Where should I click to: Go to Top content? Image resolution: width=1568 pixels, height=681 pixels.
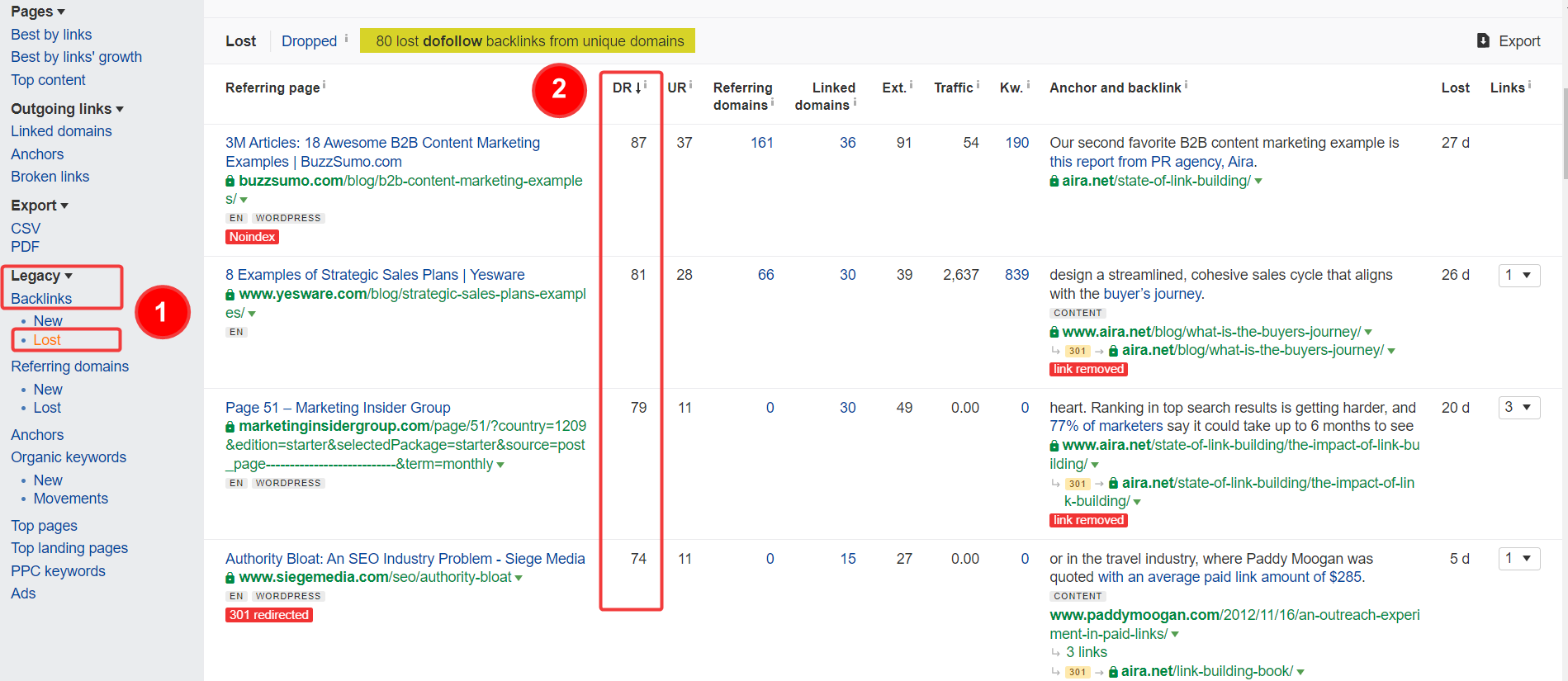(x=48, y=80)
